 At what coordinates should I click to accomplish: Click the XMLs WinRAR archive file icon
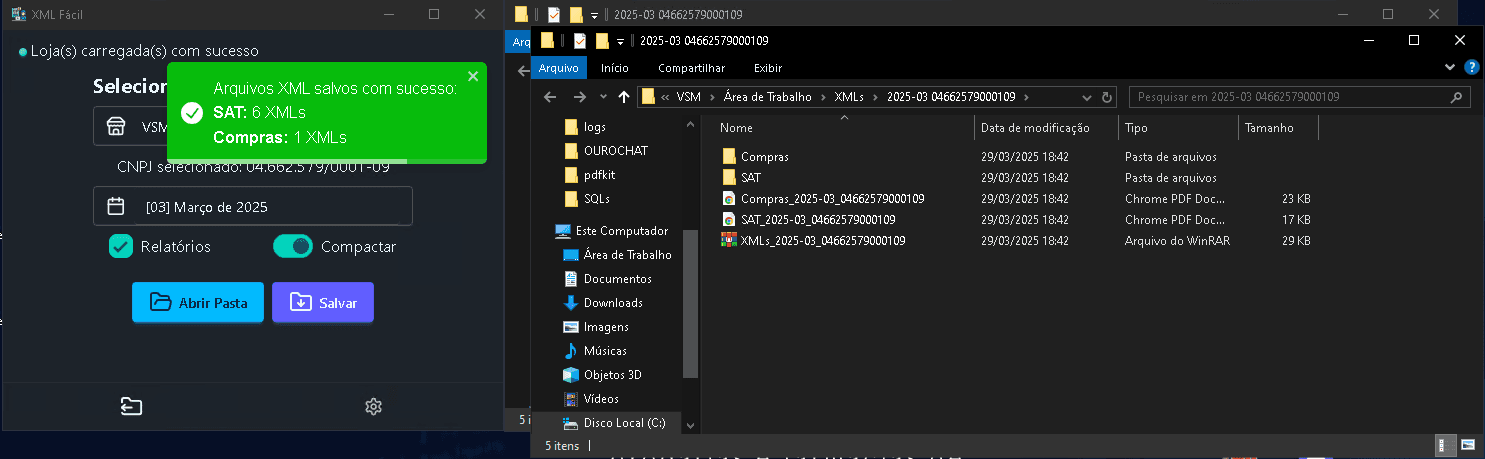pos(729,241)
